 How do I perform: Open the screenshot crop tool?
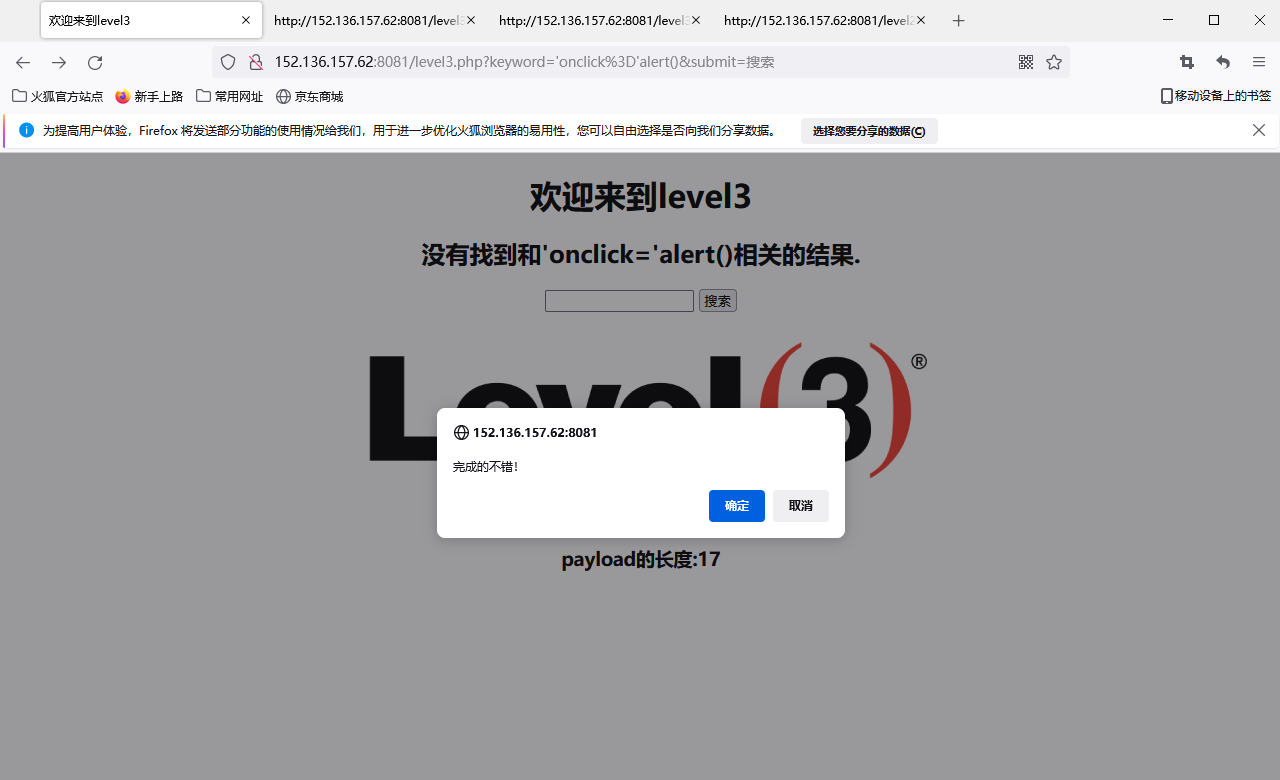(1187, 62)
